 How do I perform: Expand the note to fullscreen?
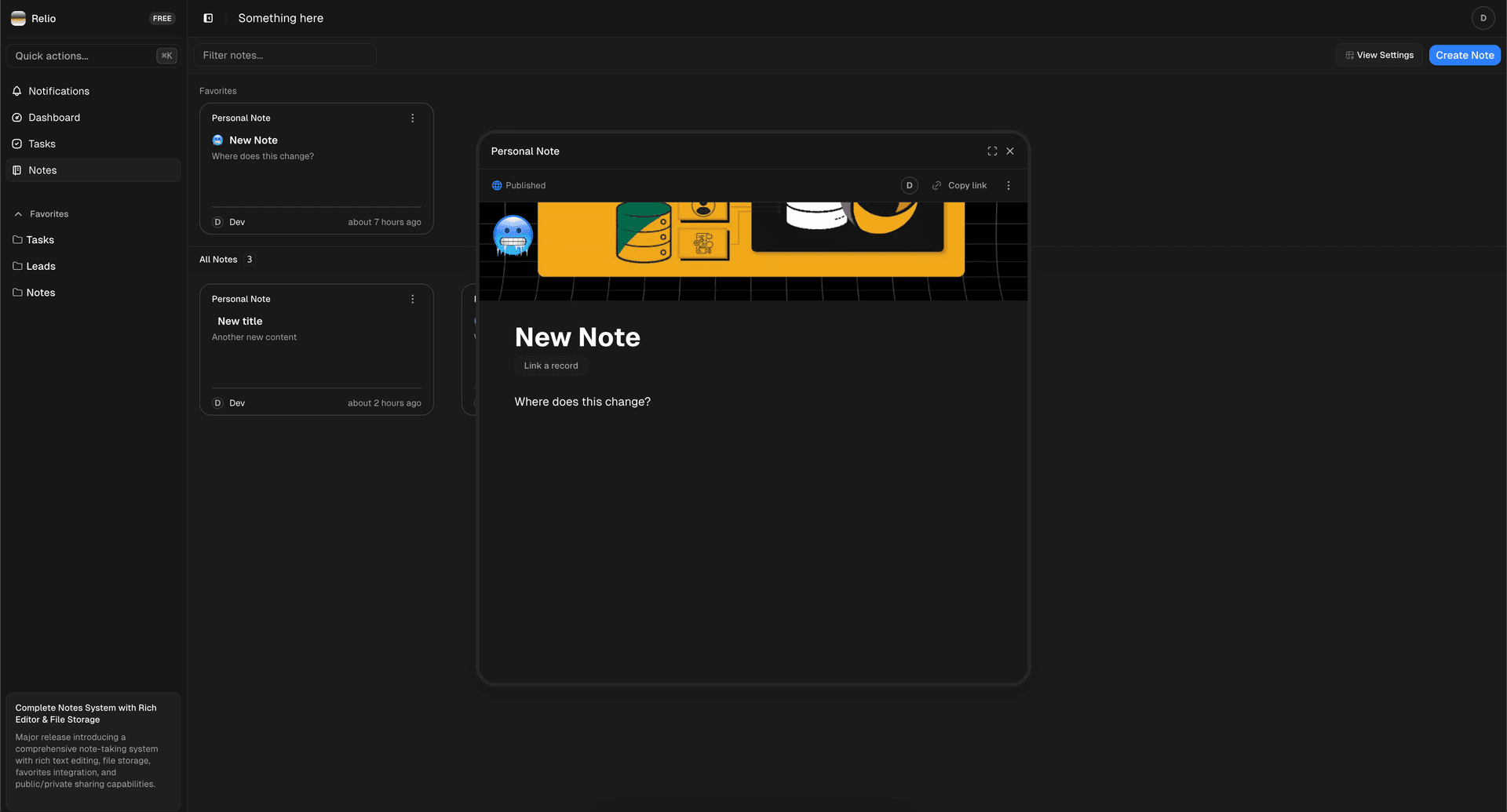click(992, 151)
